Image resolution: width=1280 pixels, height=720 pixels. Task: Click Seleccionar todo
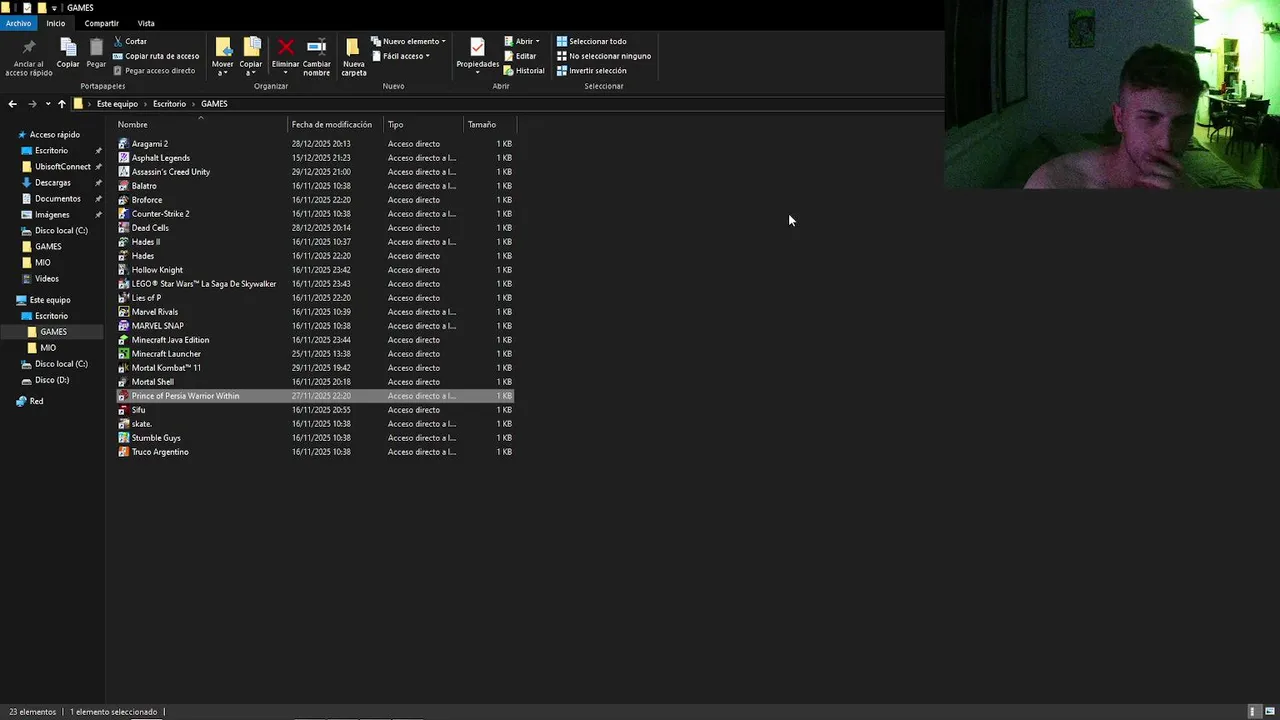[591, 41]
